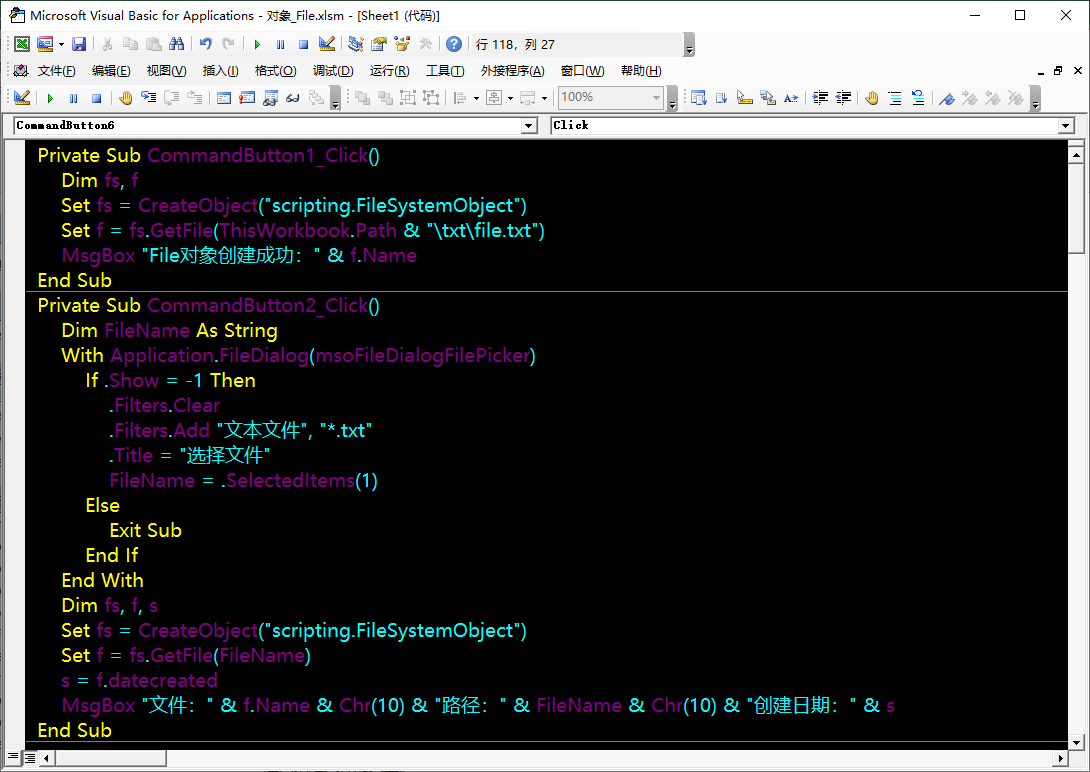Screen dimensions: 1090x772
Task: Open VBA Help question mark icon
Action: 453,44
